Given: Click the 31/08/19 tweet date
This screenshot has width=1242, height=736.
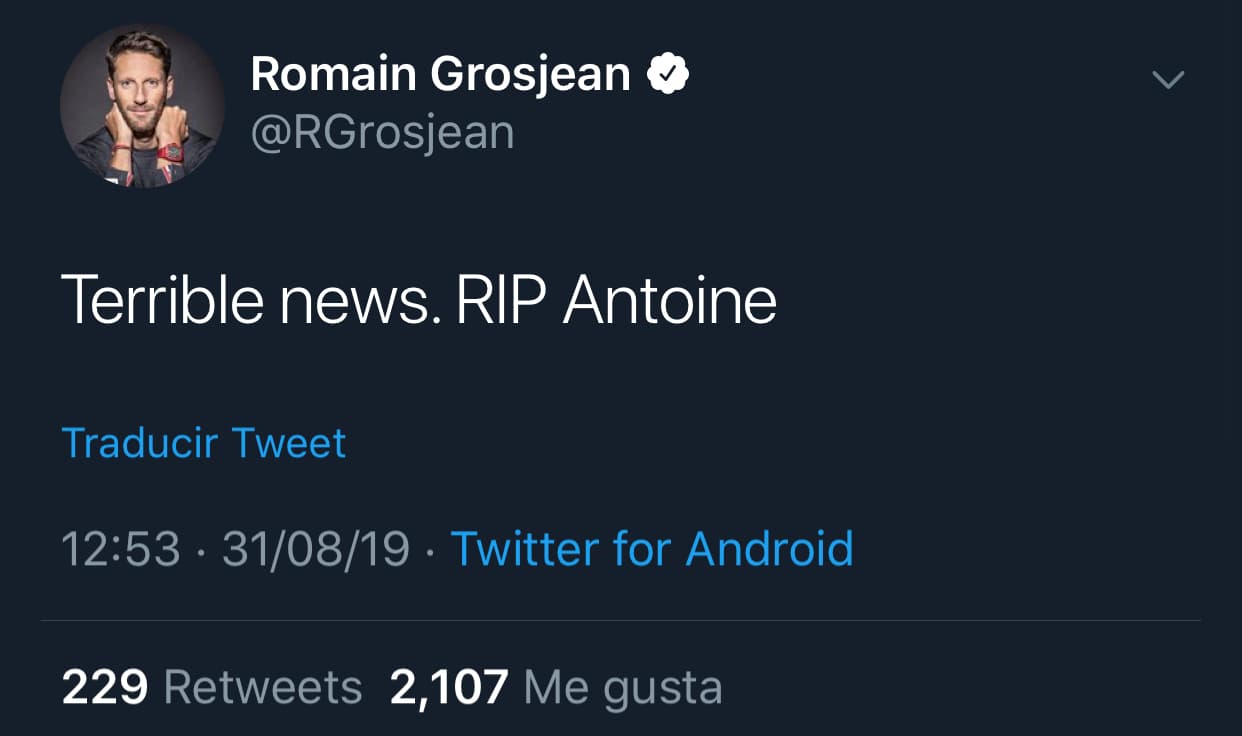Looking at the screenshot, I should [x=316, y=549].
